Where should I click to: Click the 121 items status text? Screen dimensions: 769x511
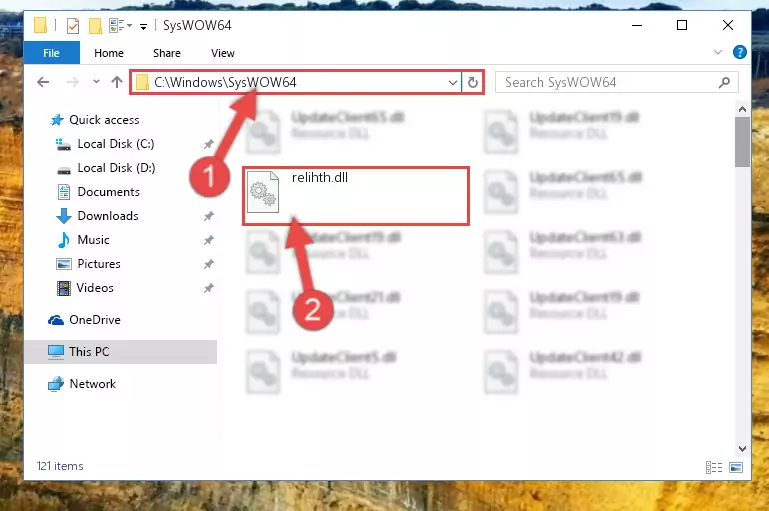point(60,466)
